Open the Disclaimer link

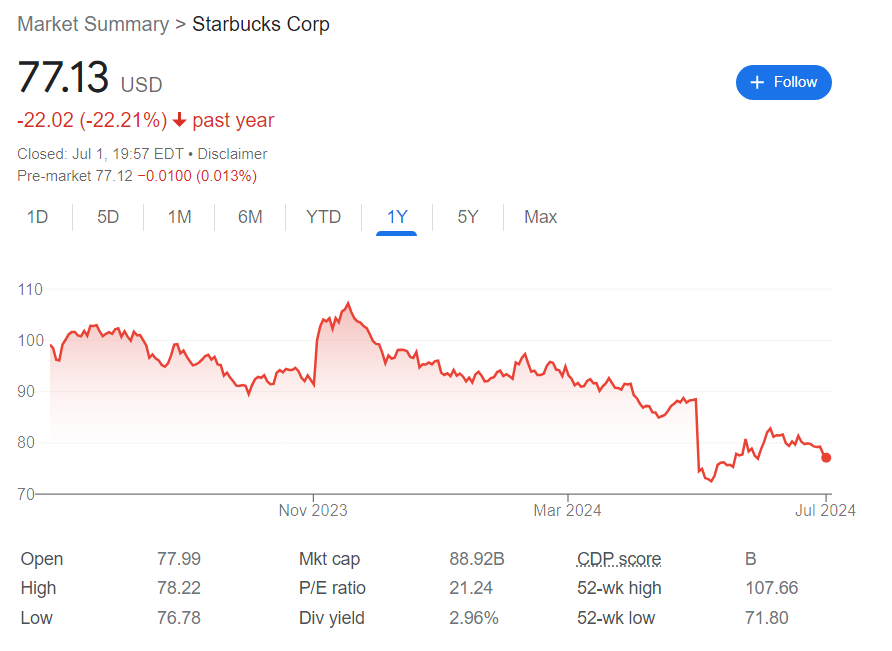pos(232,154)
